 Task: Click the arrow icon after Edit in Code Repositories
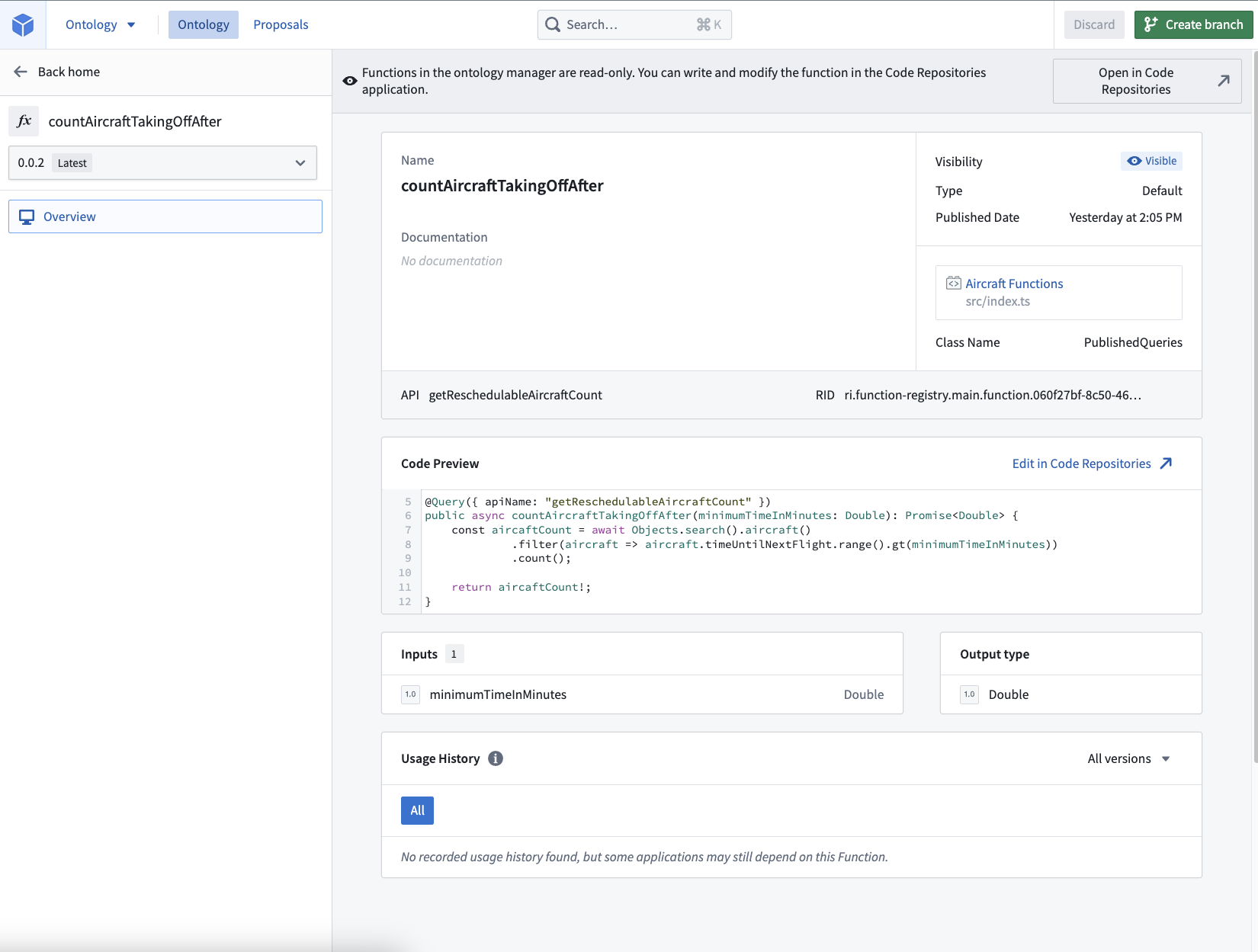[1166, 463]
